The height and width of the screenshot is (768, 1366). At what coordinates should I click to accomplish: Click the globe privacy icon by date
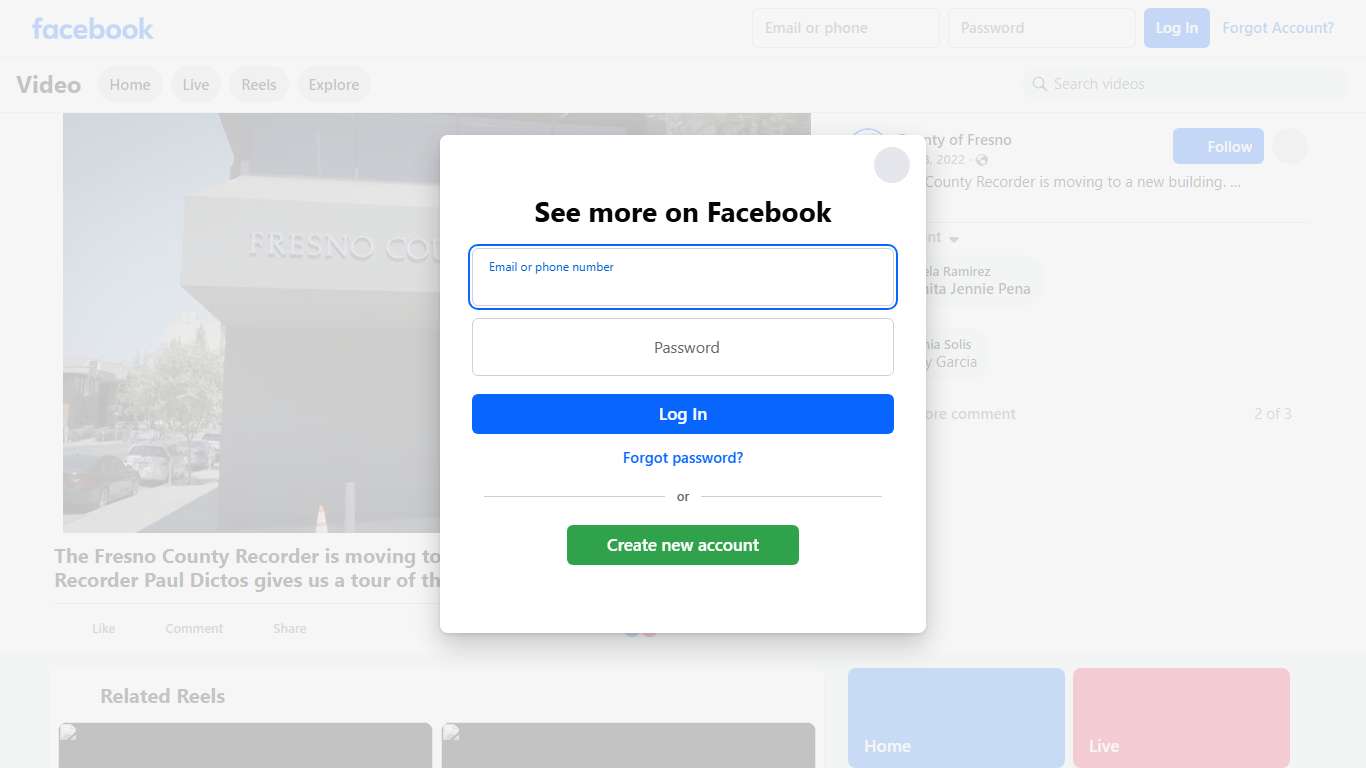(982, 160)
